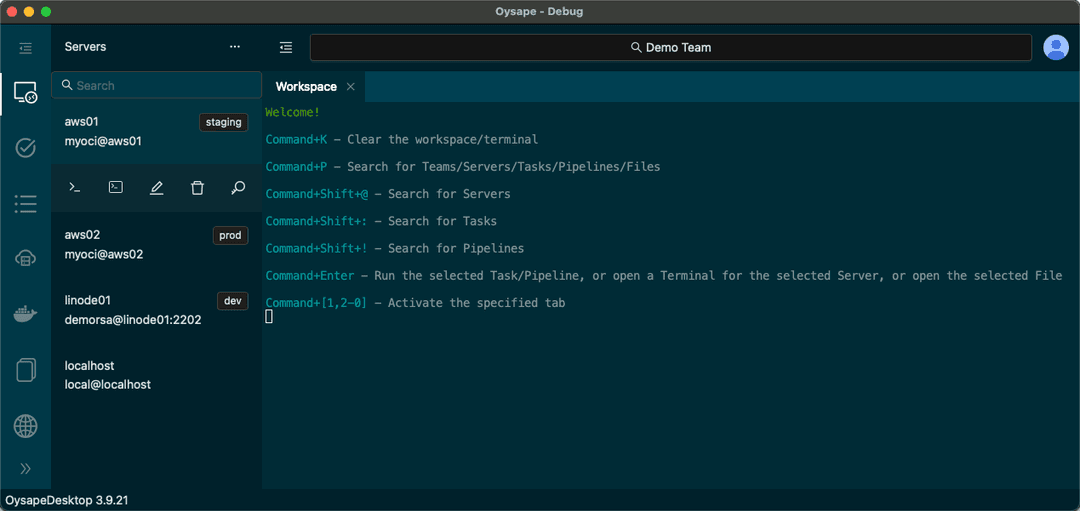Select the Workspace tab

point(306,87)
